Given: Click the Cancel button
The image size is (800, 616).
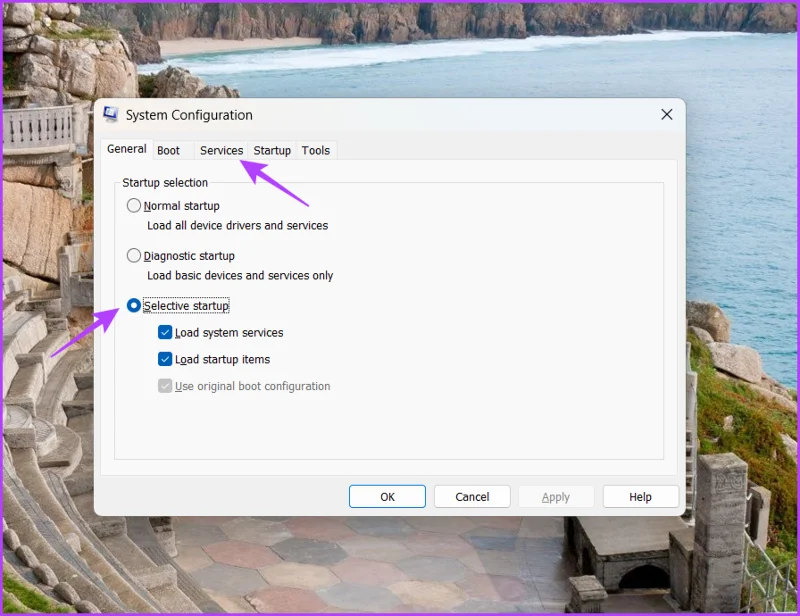Looking at the screenshot, I should click(472, 497).
